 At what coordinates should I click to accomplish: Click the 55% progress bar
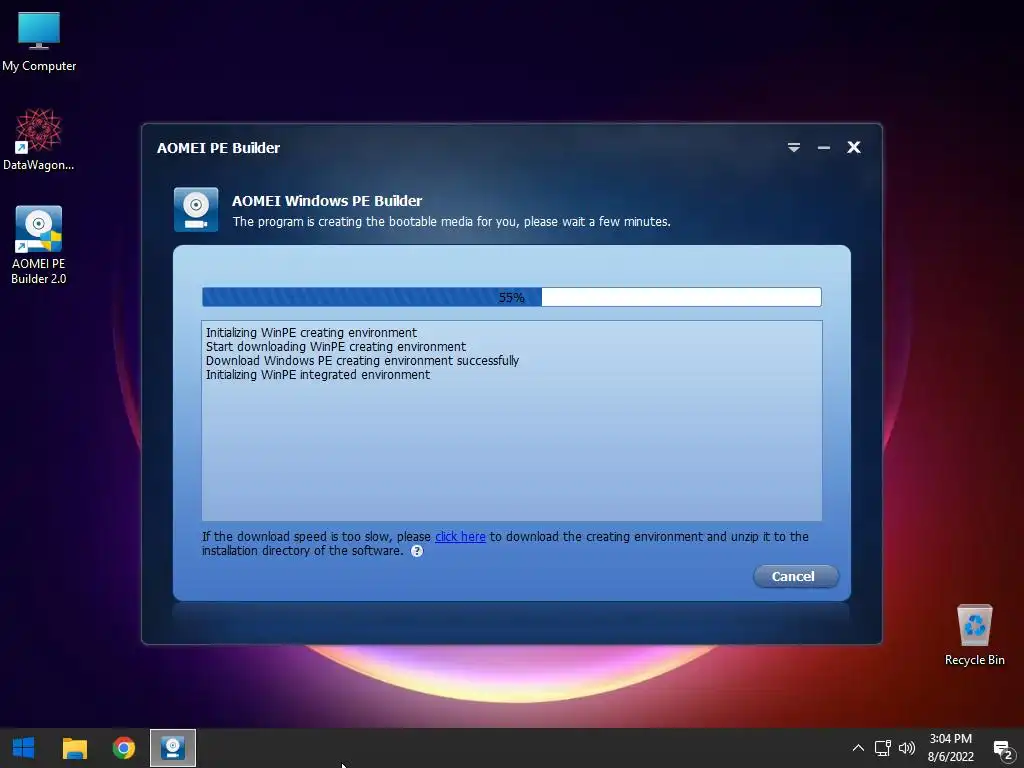(x=511, y=297)
